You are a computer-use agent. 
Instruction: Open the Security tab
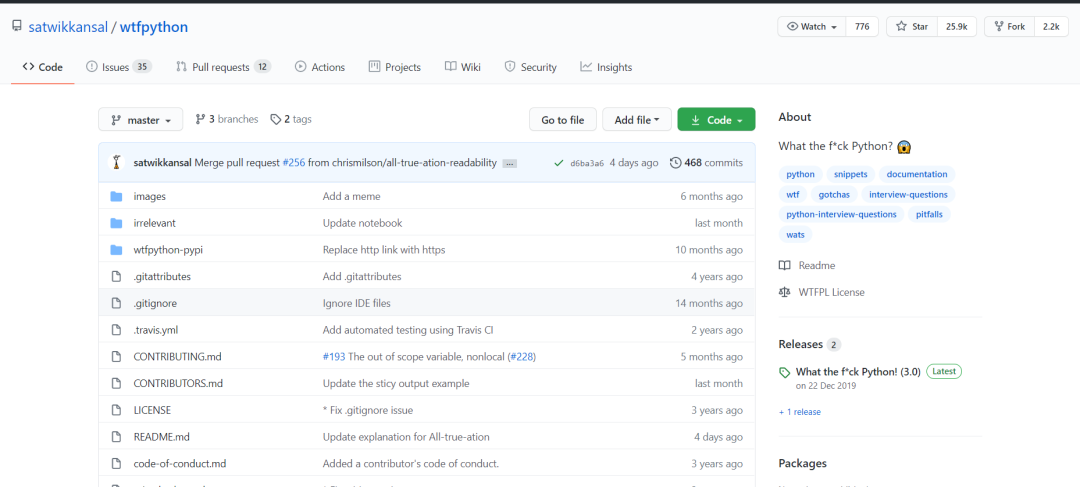pyautogui.click(x=530, y=67)
